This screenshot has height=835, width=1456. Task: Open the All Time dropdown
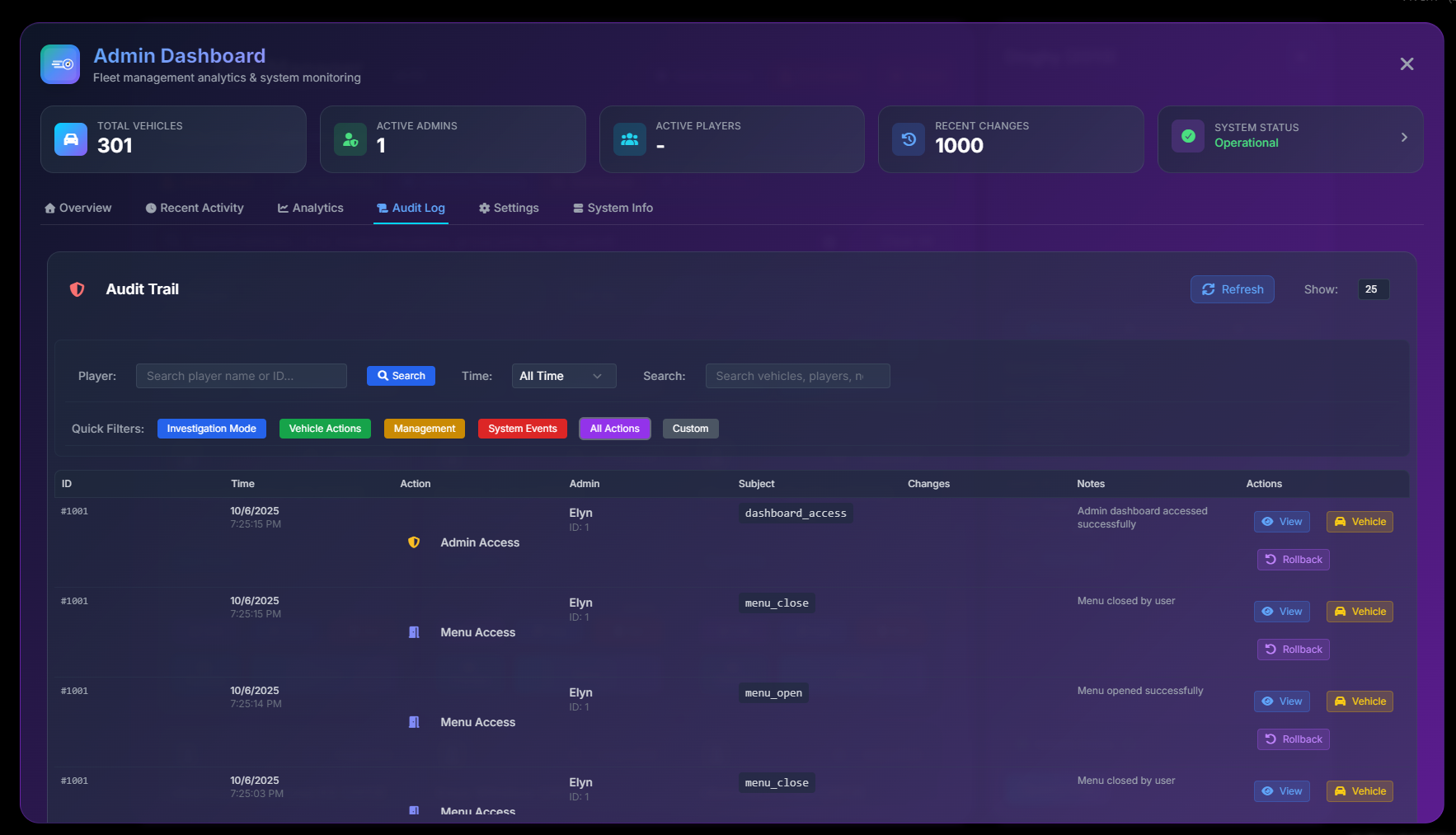(x=563, y=376)
